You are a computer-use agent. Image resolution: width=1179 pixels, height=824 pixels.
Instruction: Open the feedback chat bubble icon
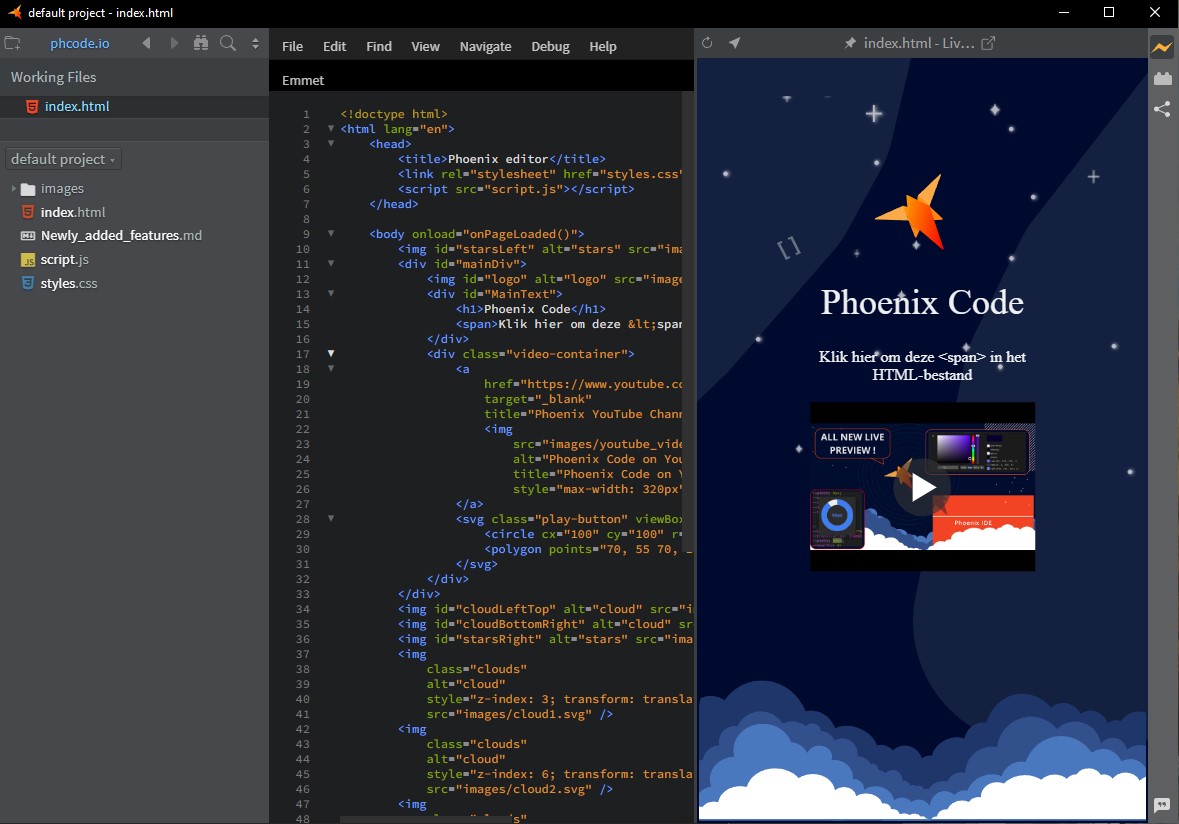[1162, 805]
